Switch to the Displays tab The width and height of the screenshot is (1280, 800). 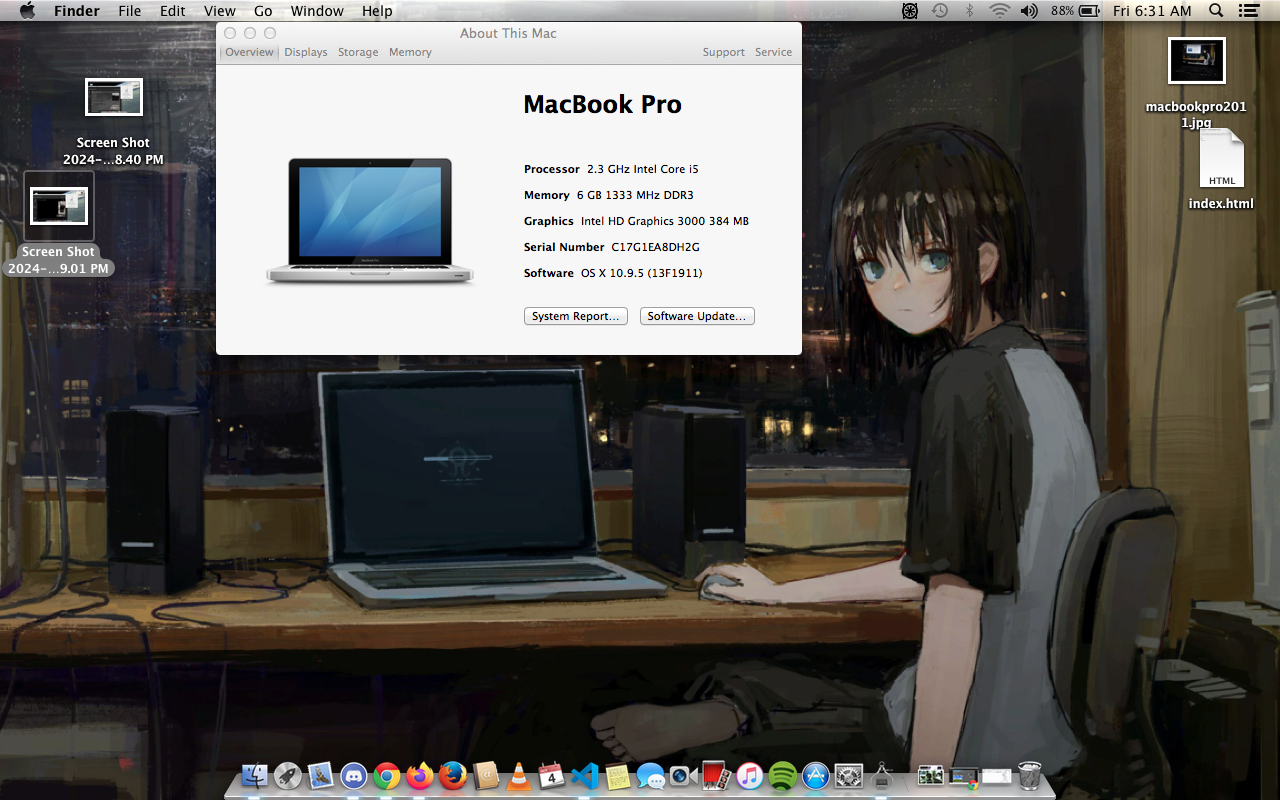[306, 52]
